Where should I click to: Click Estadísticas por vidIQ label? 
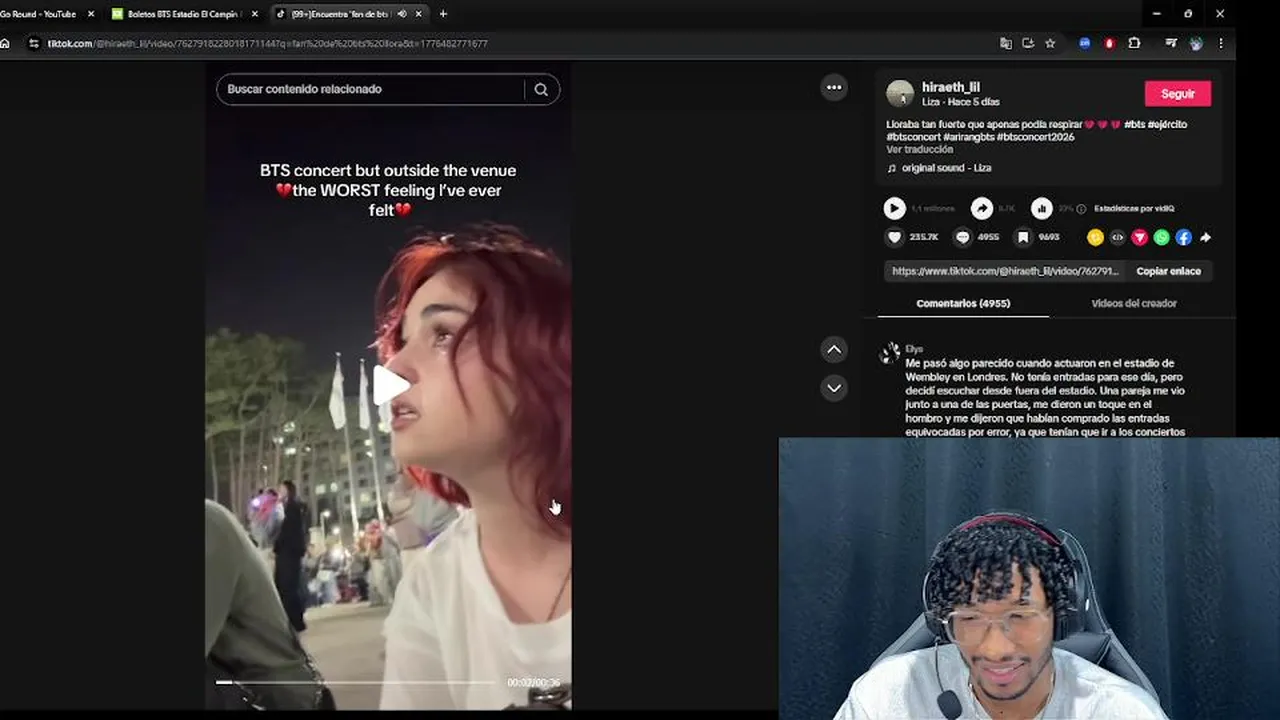tap(1134, 208)
